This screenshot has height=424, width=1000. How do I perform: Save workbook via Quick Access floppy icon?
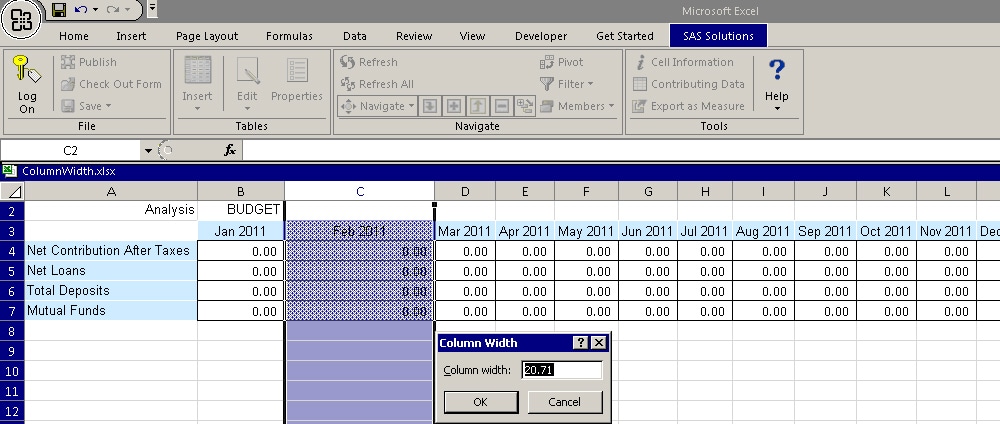(59, 10)
